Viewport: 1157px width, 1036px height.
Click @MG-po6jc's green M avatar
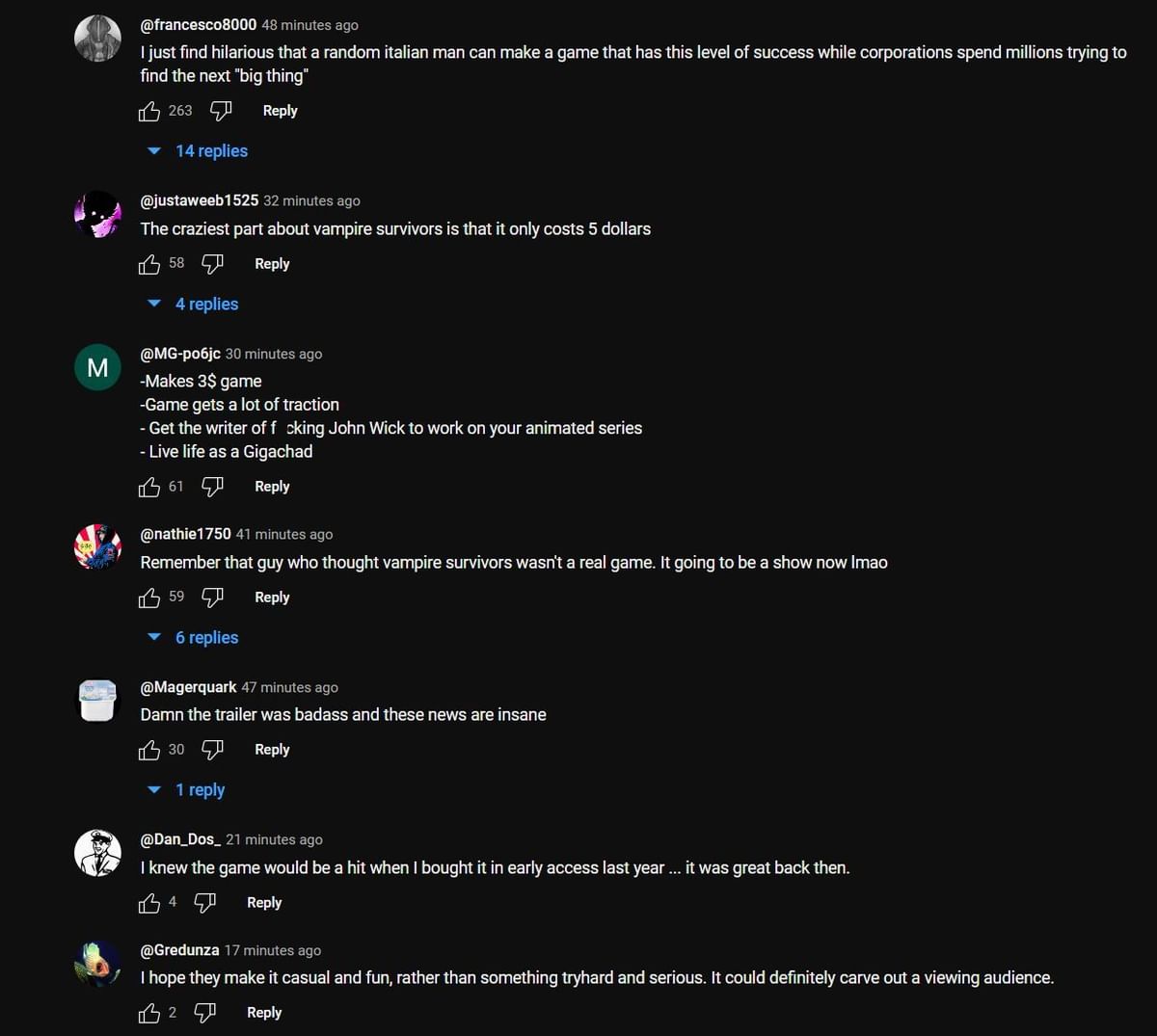coord(97,367)
